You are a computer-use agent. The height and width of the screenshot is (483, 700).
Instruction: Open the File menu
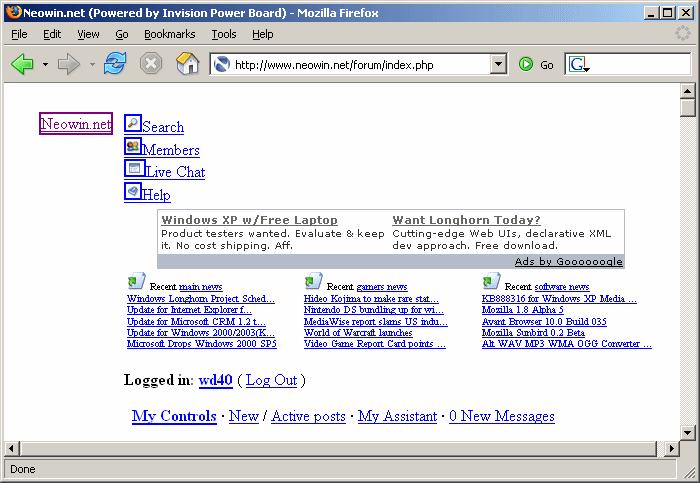(19, 34)
